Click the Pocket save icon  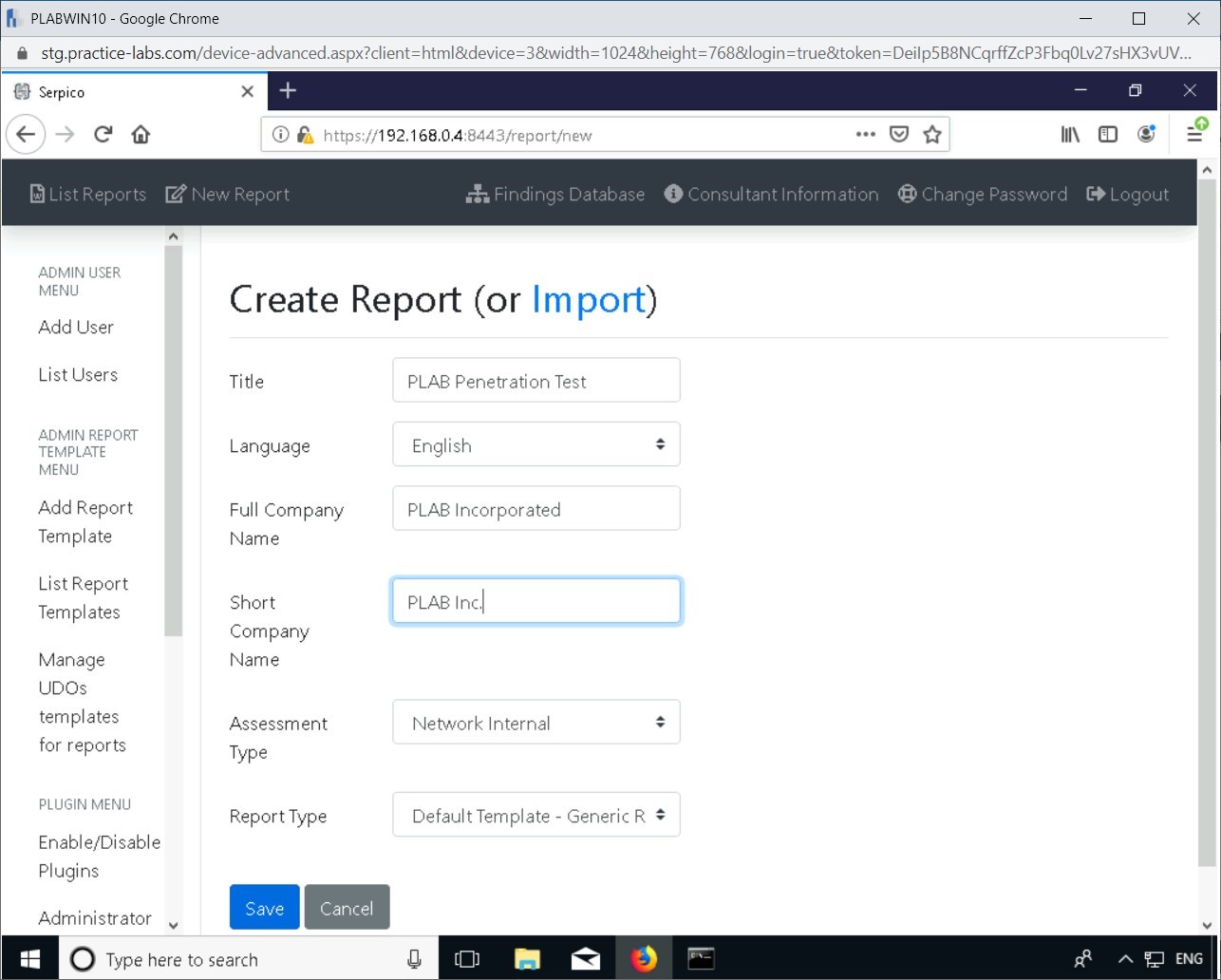898,135
